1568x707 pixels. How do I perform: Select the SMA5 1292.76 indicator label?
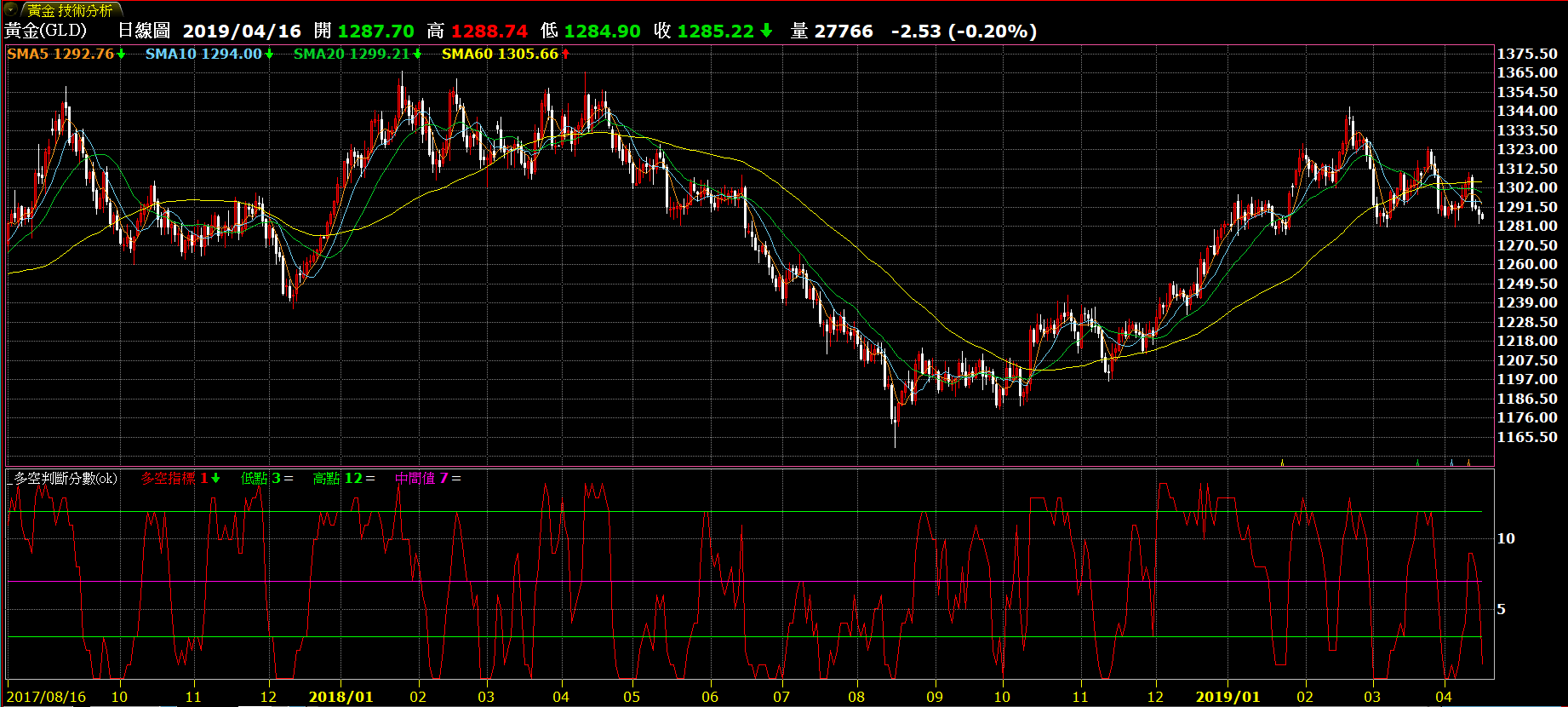(x=60, y=54)
